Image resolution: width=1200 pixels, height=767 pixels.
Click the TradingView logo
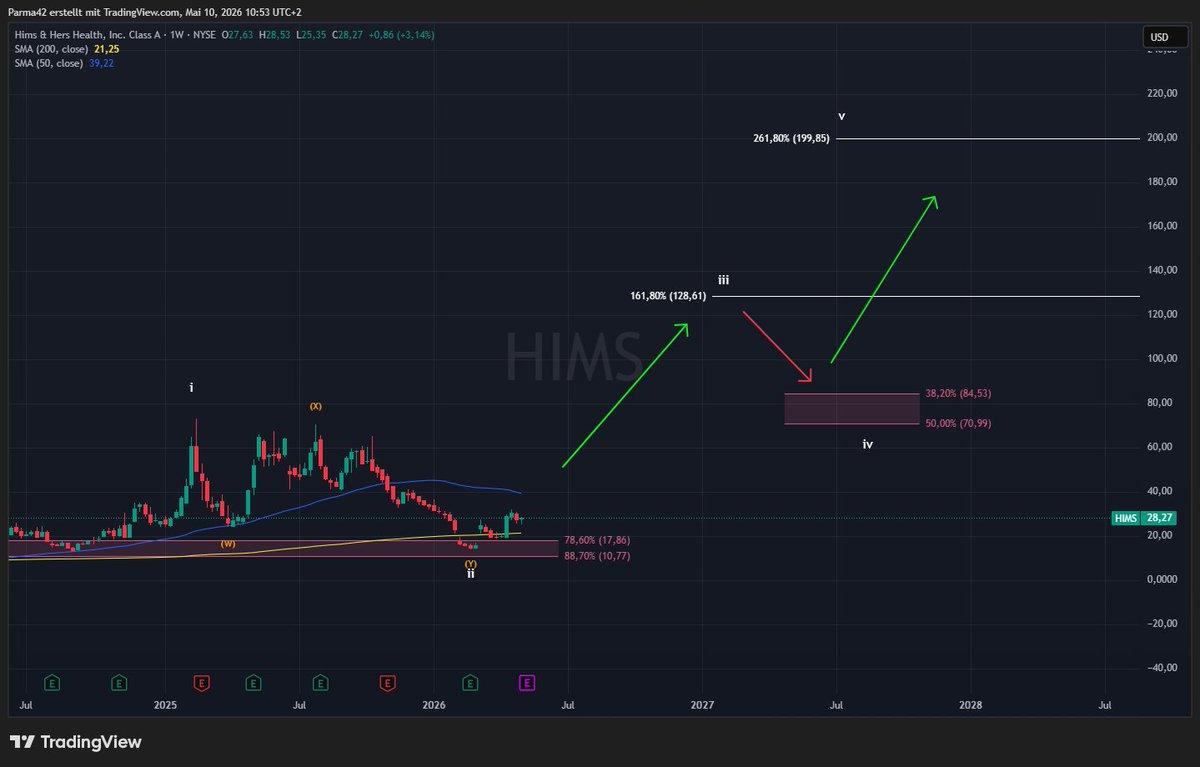click(76, 742)
